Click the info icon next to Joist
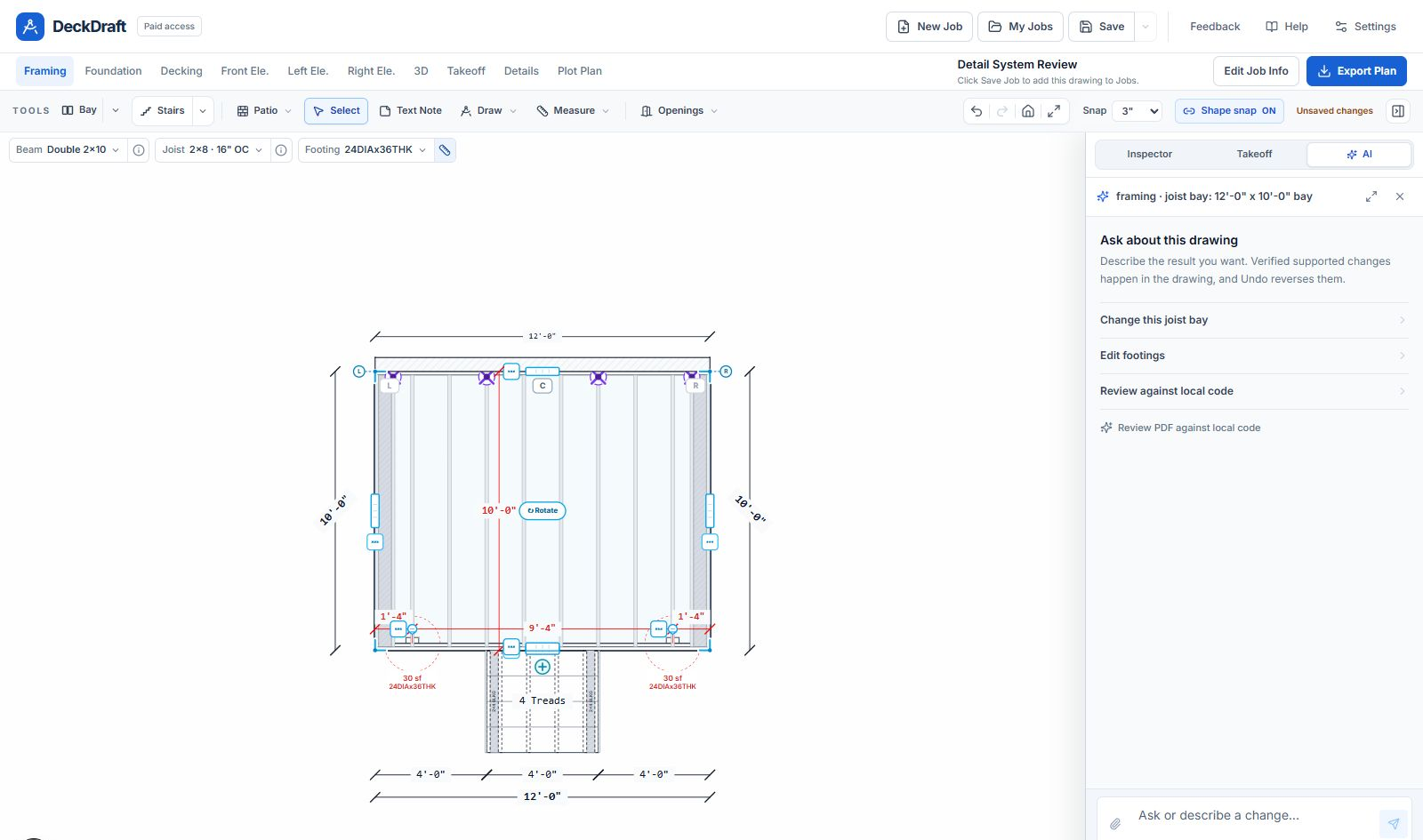The width and height of the screenshot is (1423, 840). tap(281, 150)
